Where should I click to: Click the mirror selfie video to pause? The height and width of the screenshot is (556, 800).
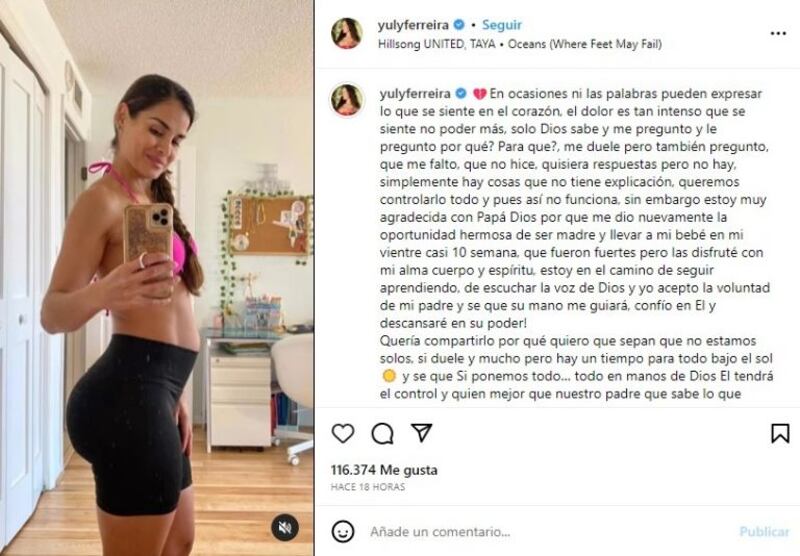click(157, 278)
